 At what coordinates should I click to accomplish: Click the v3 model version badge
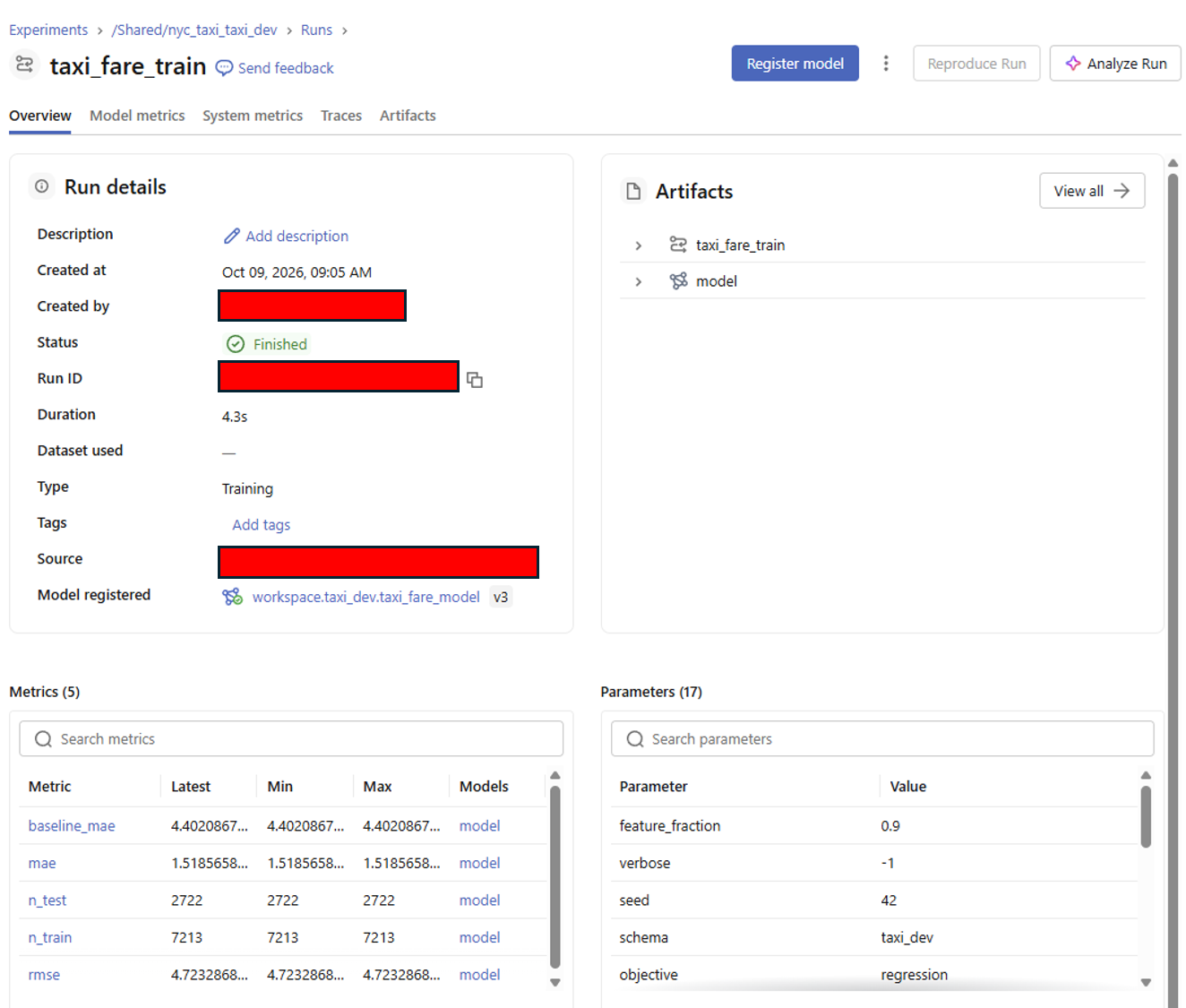[x=501, y=597]
